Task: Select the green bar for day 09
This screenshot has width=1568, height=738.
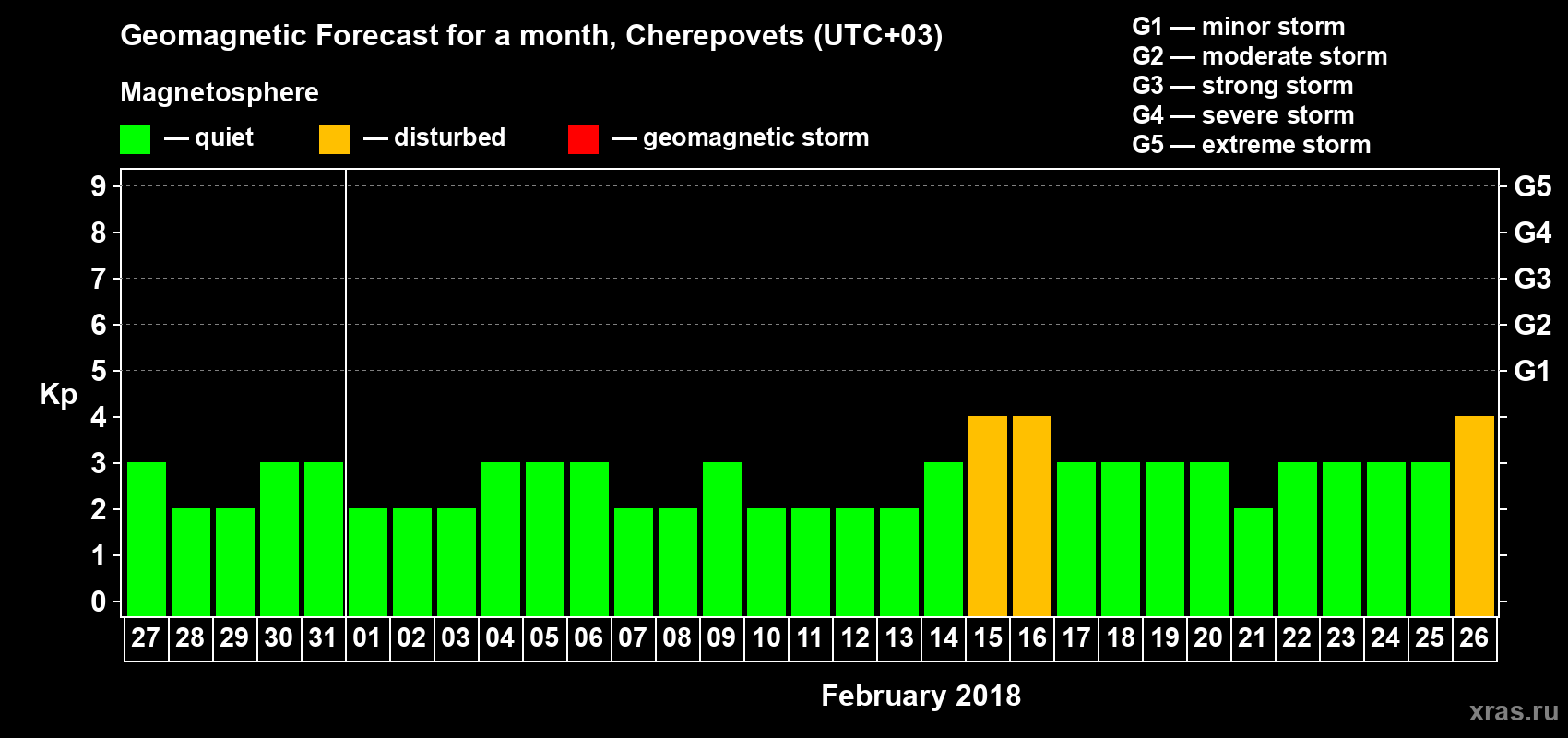Action: [722, 539]
